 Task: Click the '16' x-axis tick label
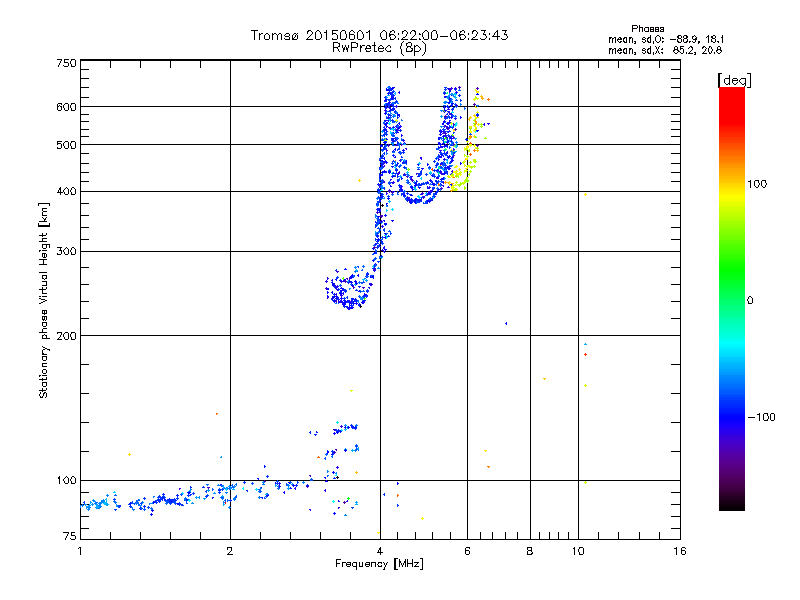tap(680, 551)
